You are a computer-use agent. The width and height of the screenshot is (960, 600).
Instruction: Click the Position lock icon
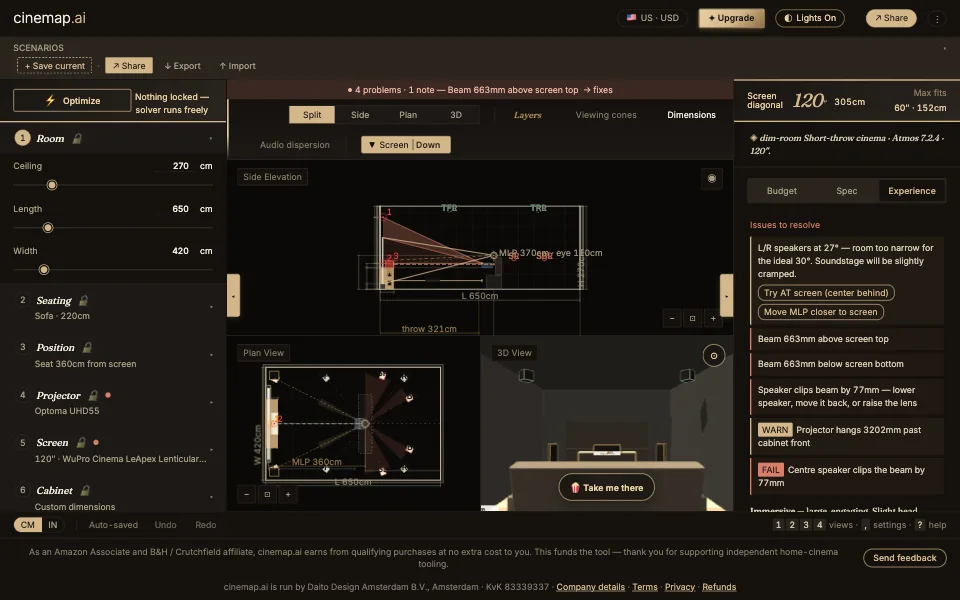tap(87, 347)
